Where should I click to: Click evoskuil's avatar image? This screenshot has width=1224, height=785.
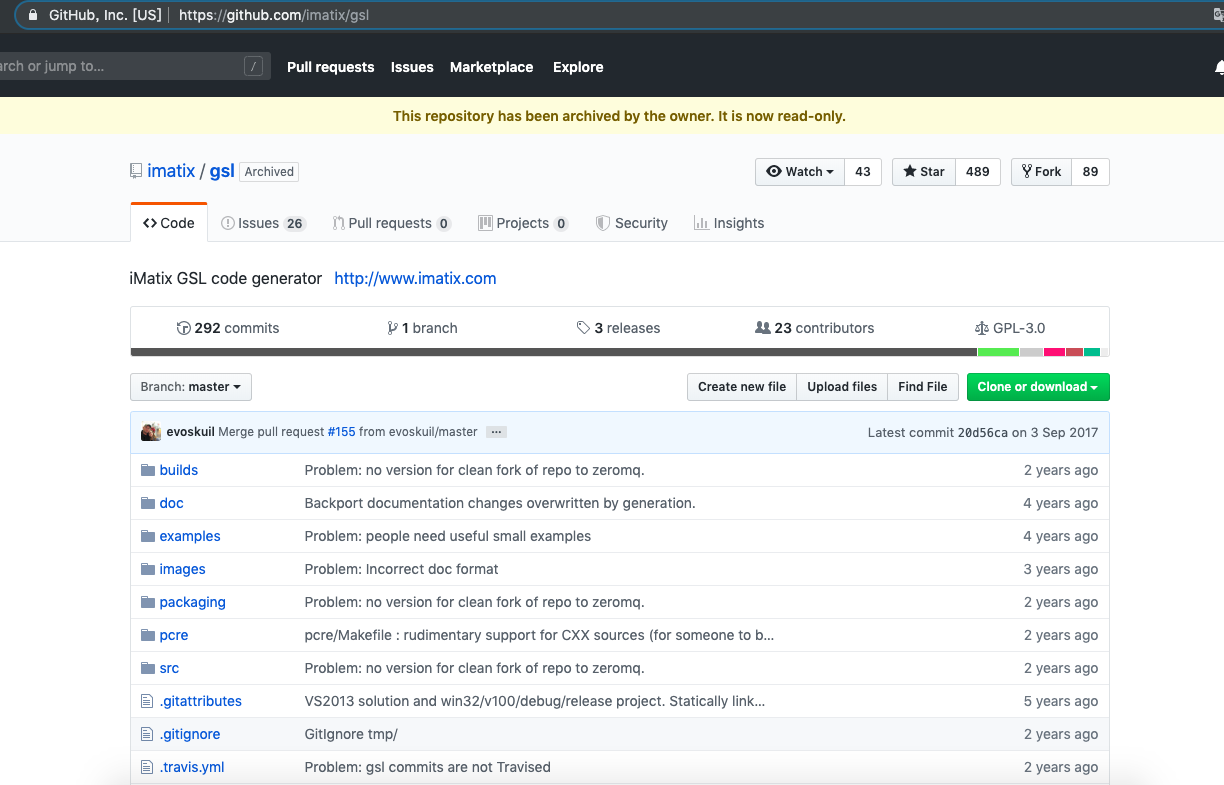[x=151, y=432]
